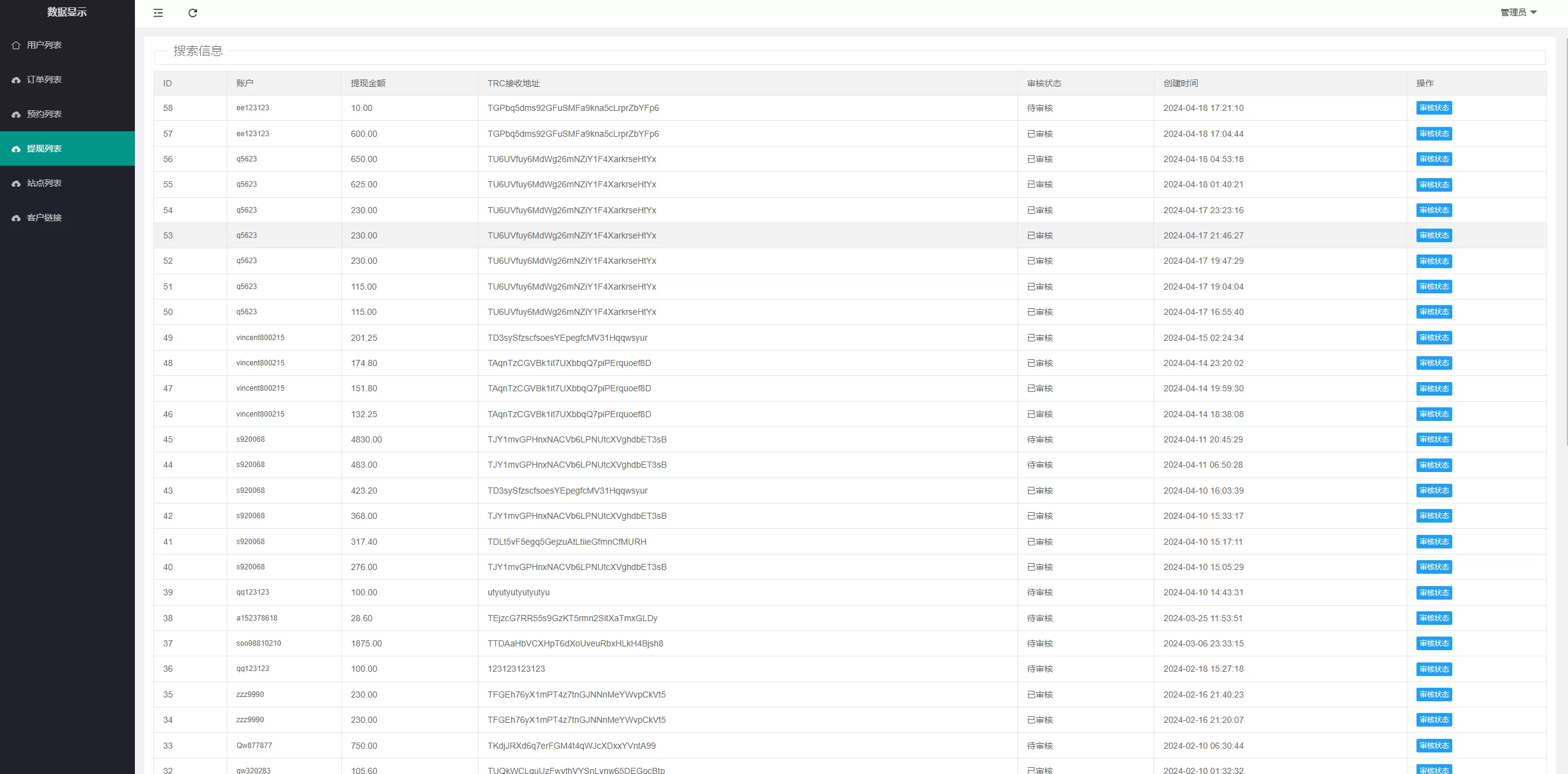1568x774 pixels.
Task: Click the cloud icon beside 预约列表
Action: 16,114
